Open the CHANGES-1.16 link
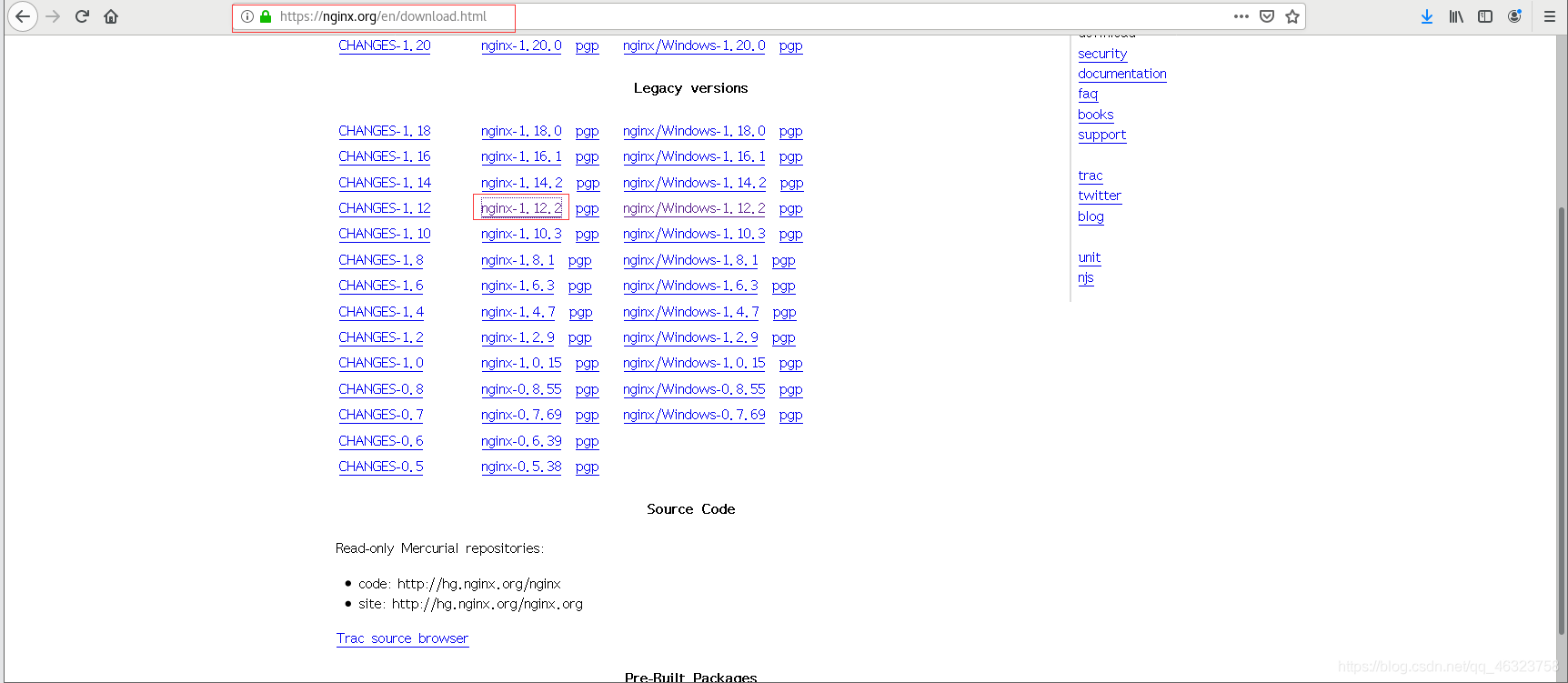 (x=385, y=156)
